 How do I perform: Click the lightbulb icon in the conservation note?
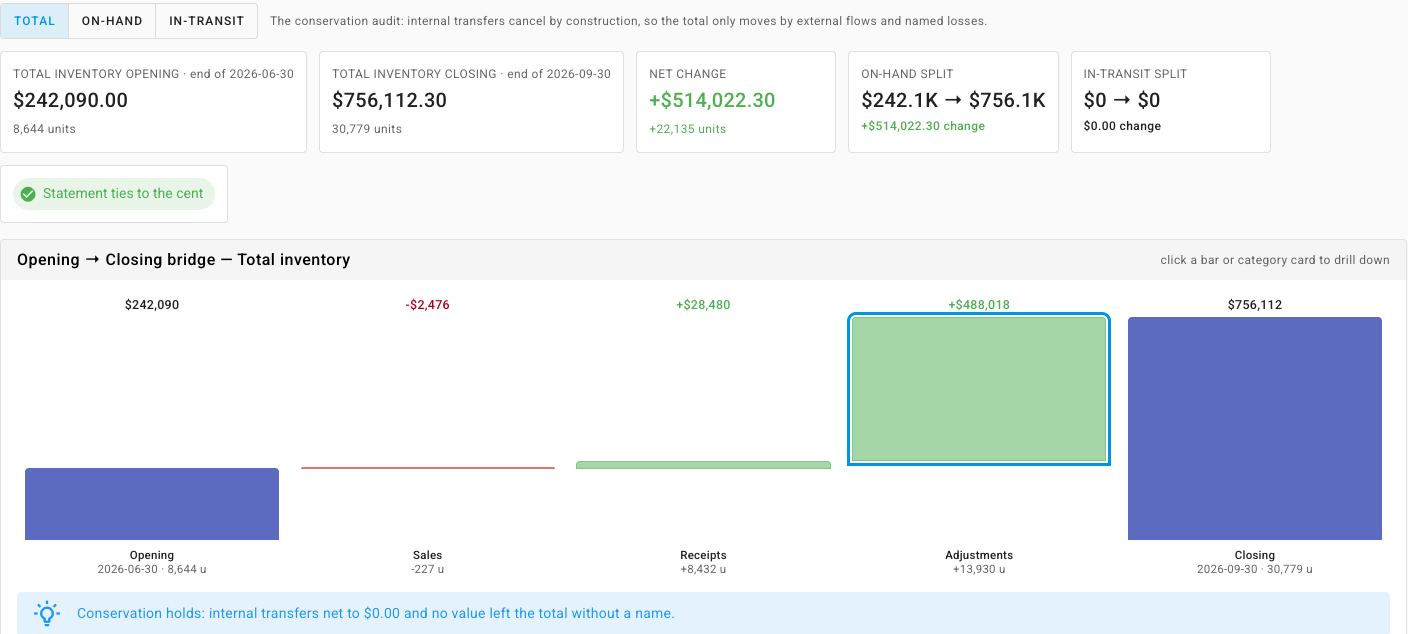(x=47, y=613)
